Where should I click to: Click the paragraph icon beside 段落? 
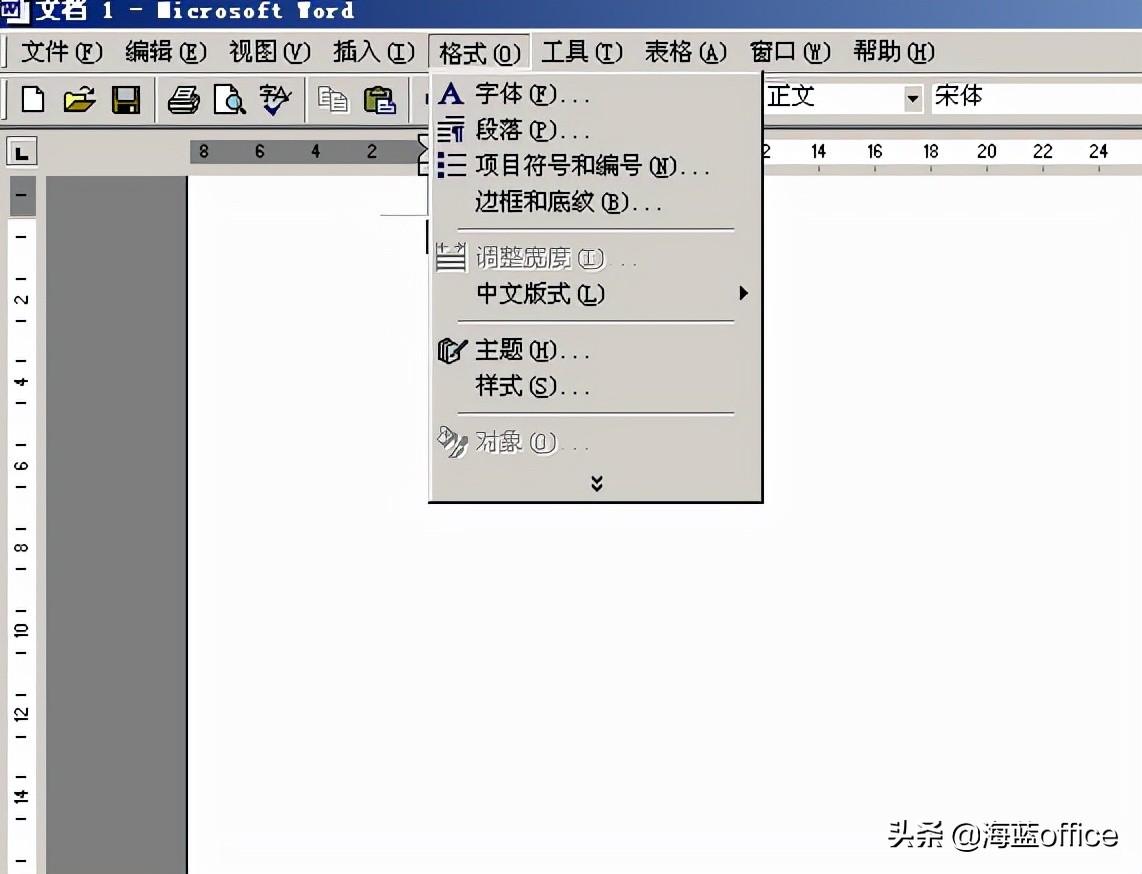tap(451, 129)
